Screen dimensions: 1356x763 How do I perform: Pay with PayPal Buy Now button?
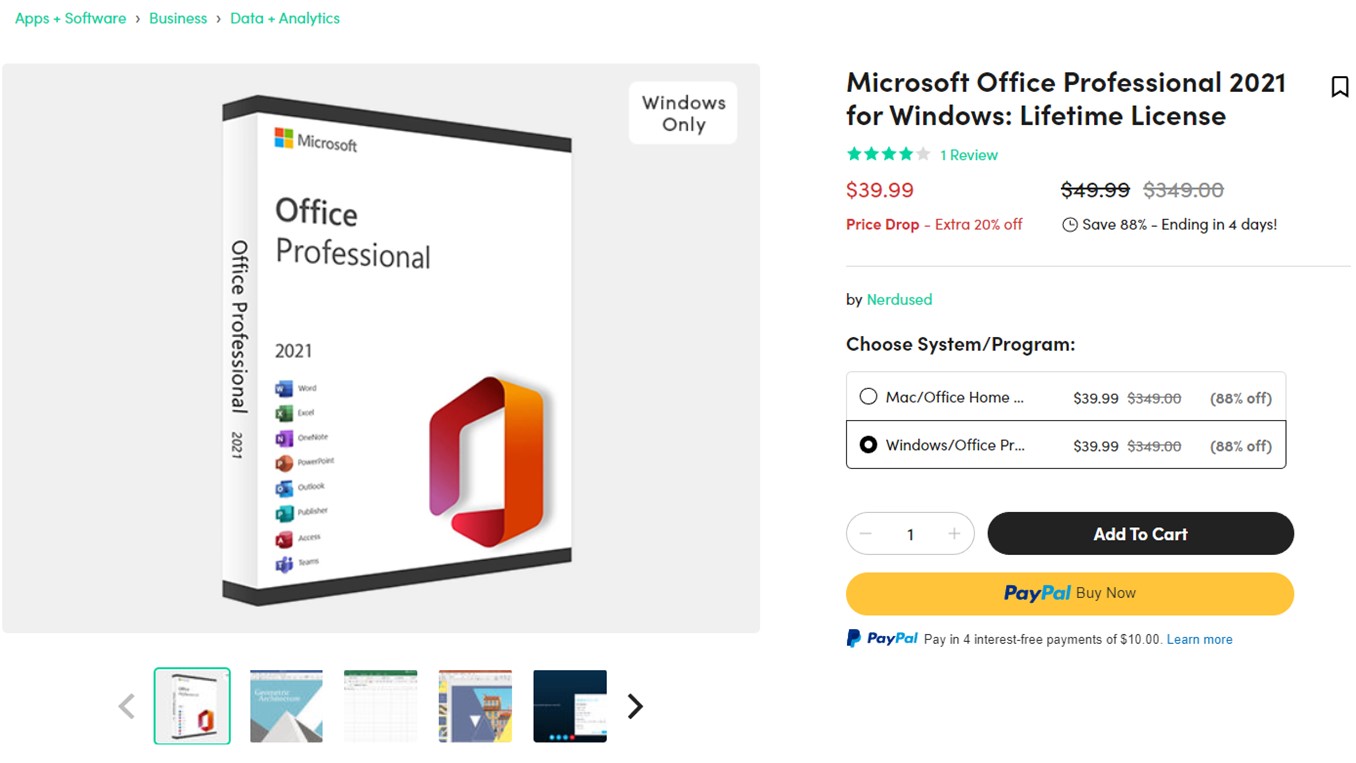click(x=1069, y=593)
